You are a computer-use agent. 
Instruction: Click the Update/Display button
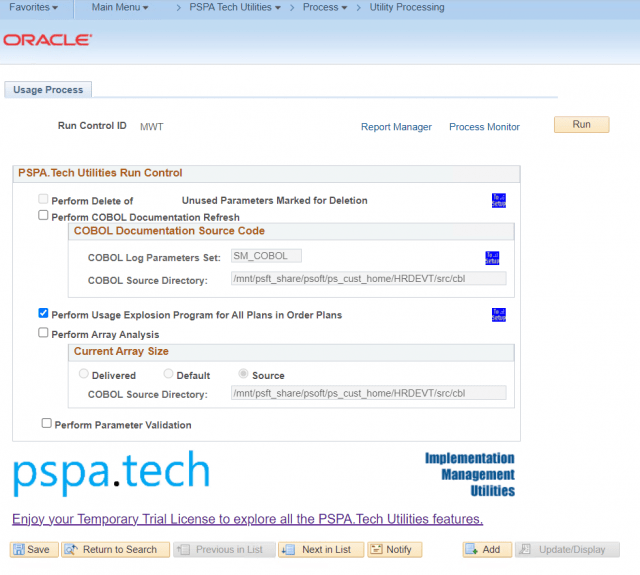tap(567, 550)
